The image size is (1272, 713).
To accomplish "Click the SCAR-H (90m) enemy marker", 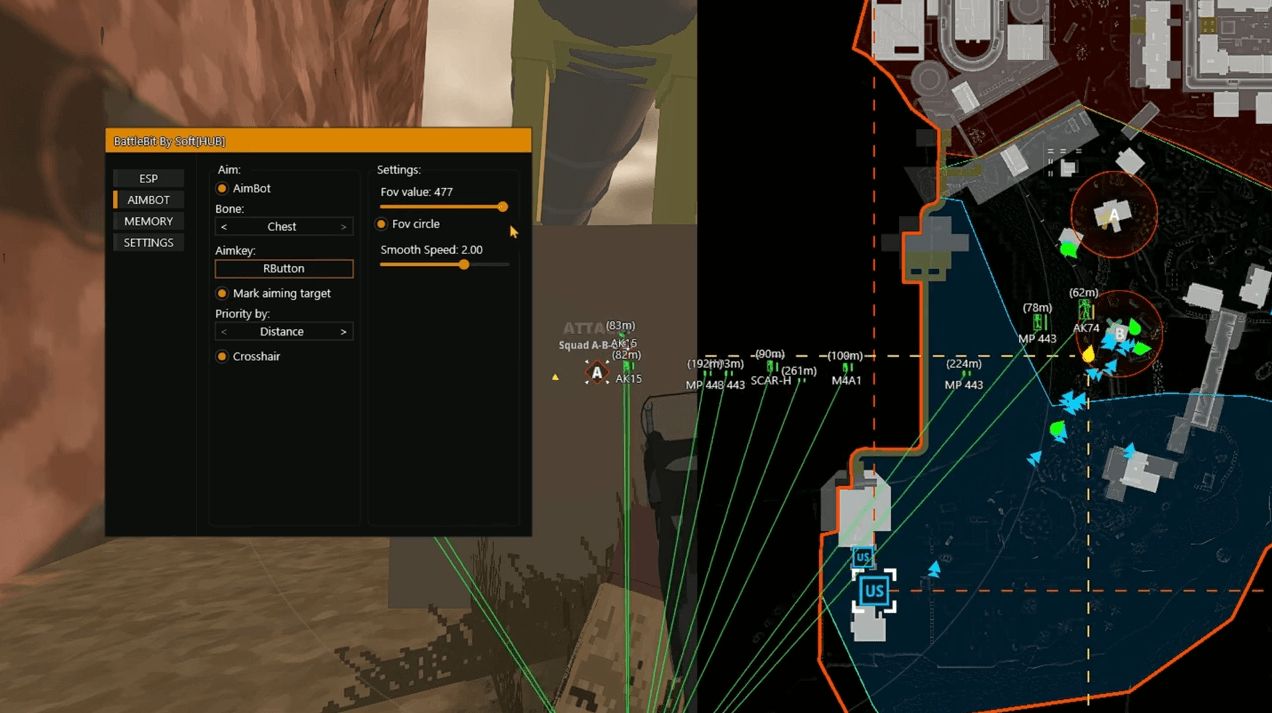I will click(x=771, y=367).
